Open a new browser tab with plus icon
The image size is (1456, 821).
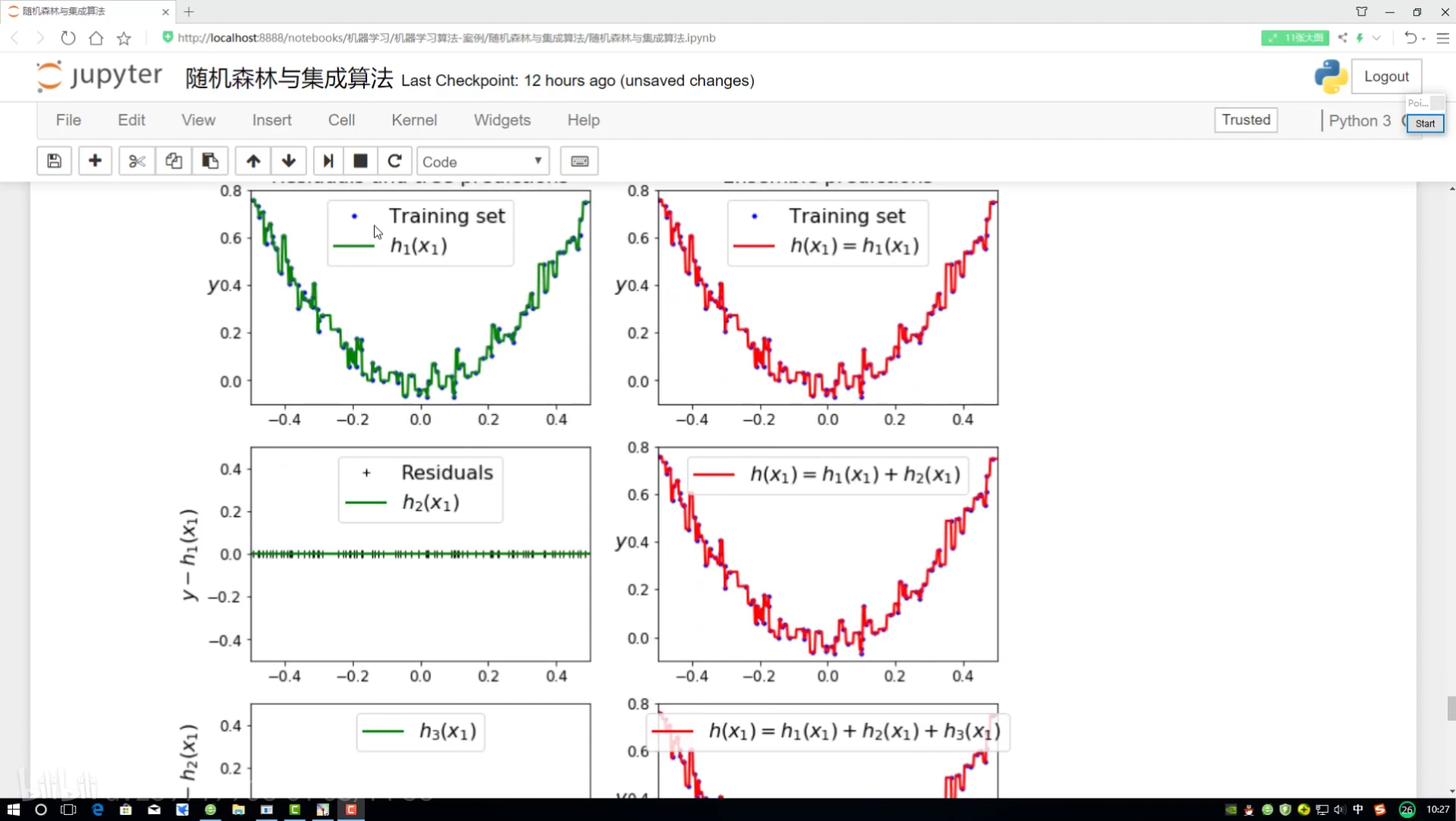[189, 11]
